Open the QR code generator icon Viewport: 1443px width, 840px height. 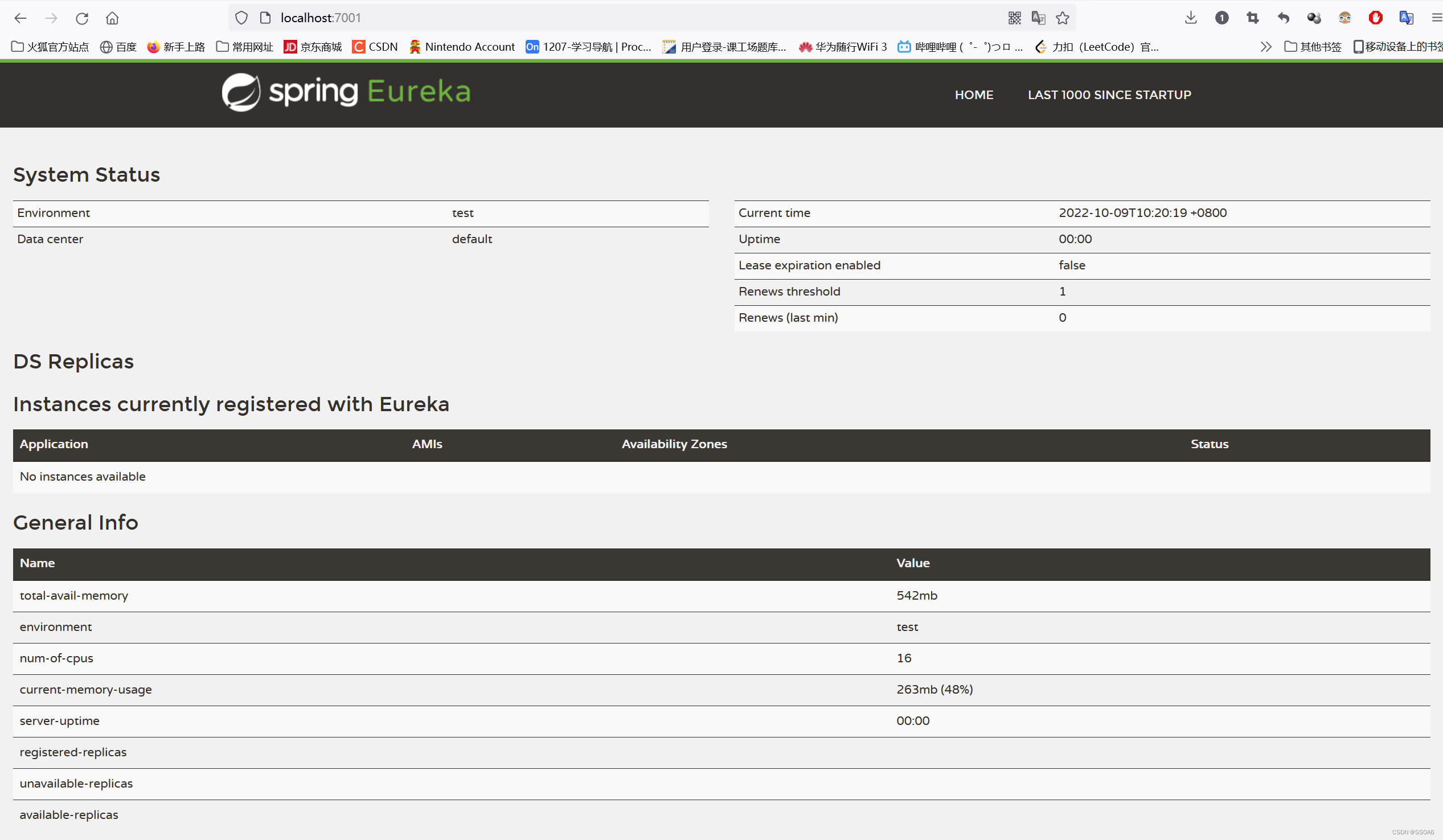click(x=1014, y=18)
